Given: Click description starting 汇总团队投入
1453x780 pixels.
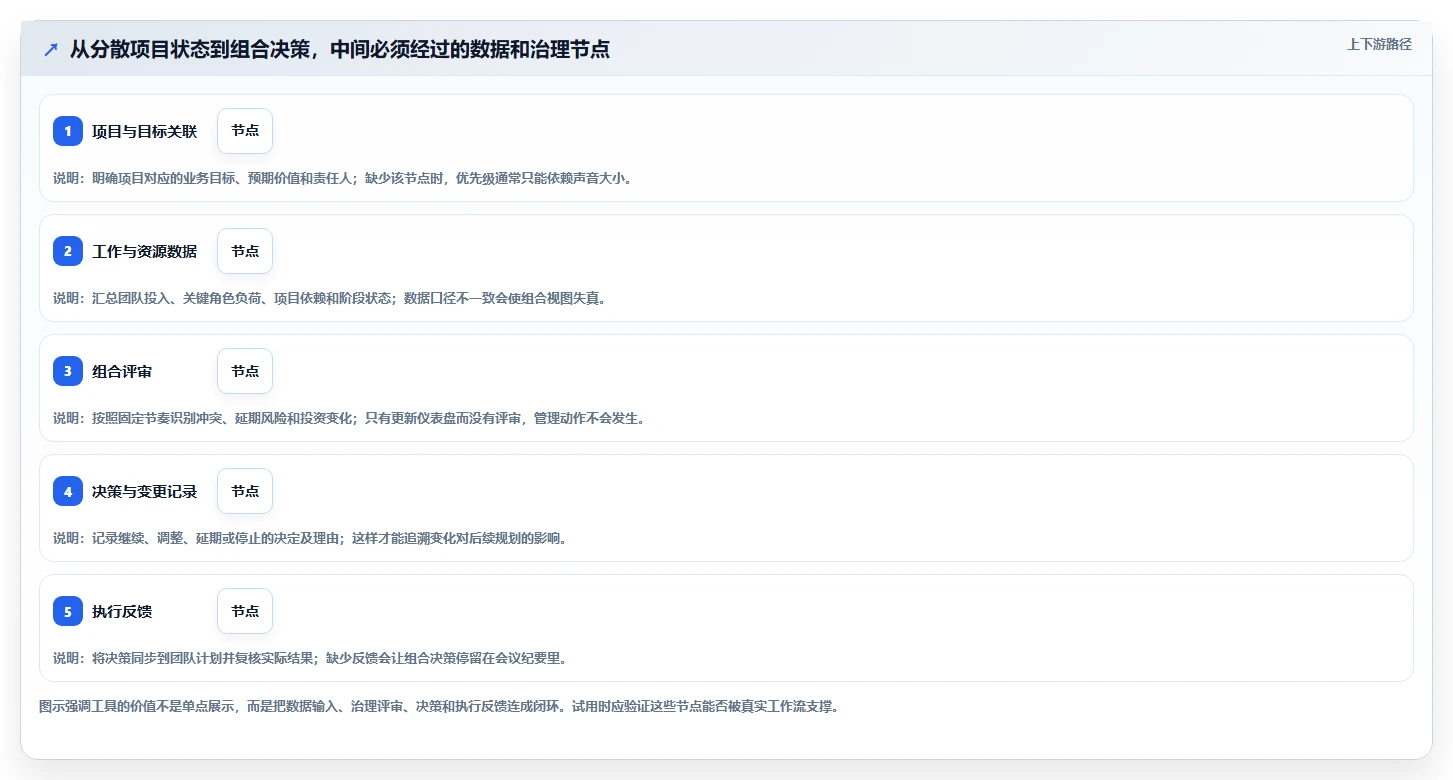Looking at the screenshot, I should (329, 298).
